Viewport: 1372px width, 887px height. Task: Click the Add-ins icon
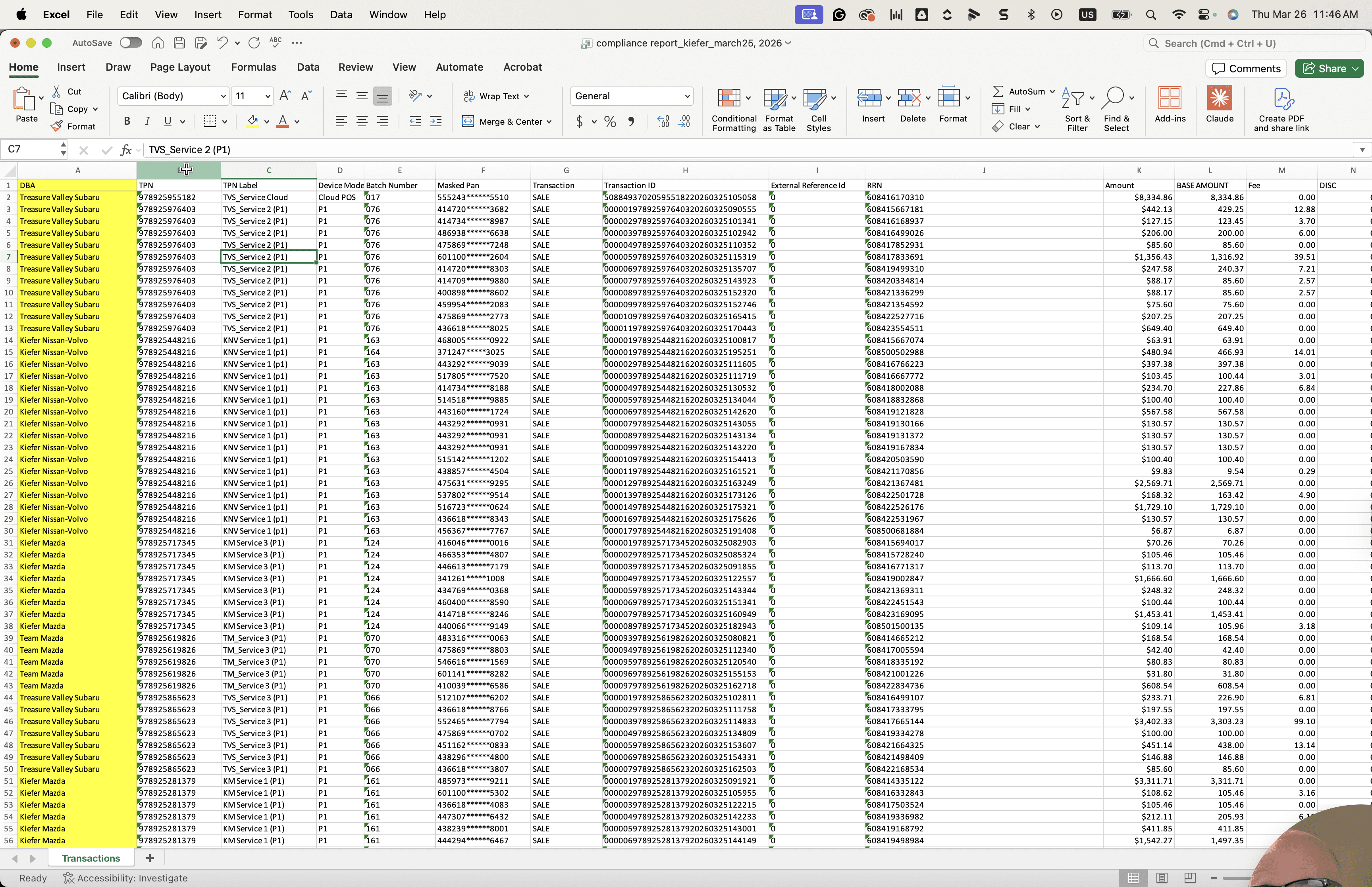[x=1170, y=98]
